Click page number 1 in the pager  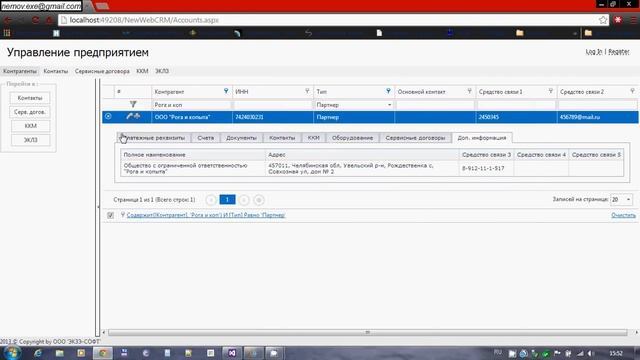pyautogui.click(x=227, y=200)
